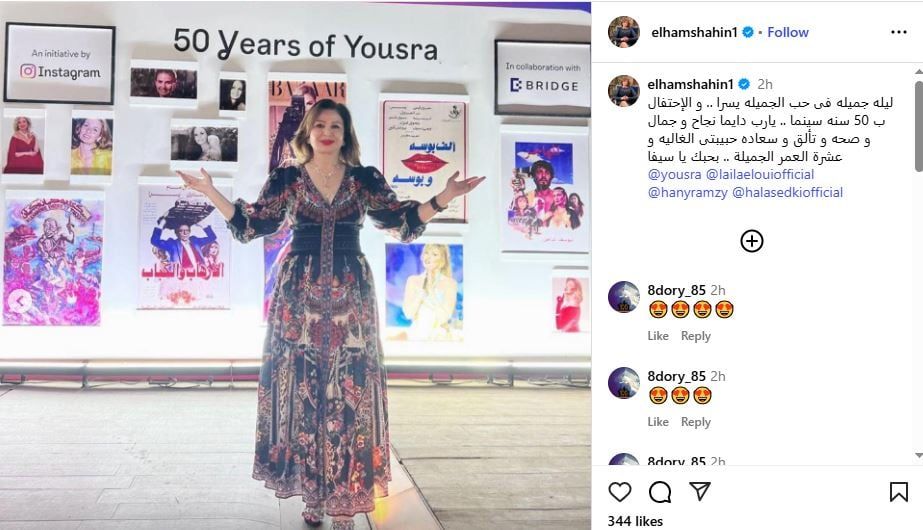The width and height of the screenshot is (923, 530).
Task: Open the comment speech bubble icon
Action: (x=660, y=492)
